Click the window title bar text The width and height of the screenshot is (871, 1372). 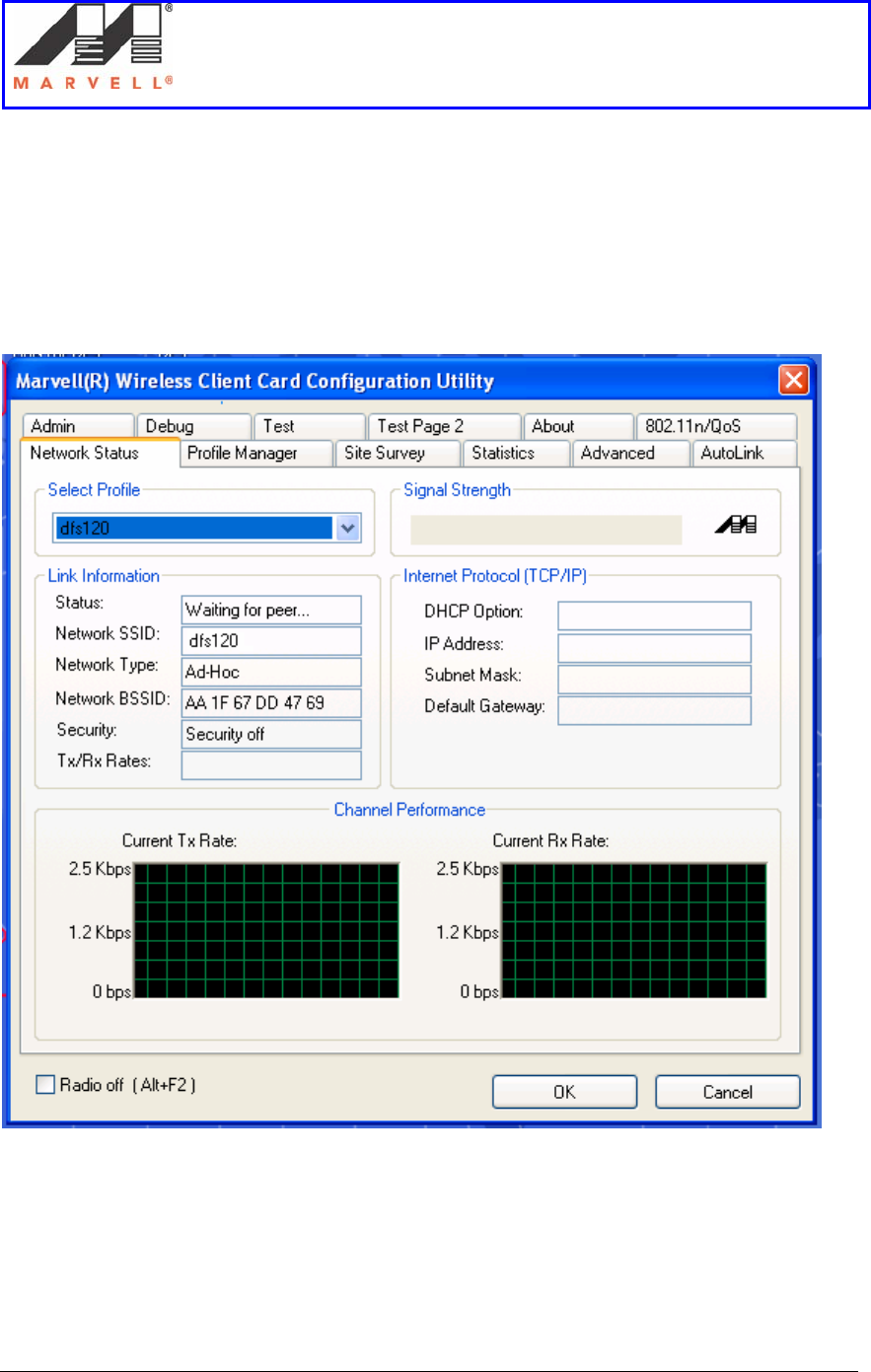click(x=254, y=381)
